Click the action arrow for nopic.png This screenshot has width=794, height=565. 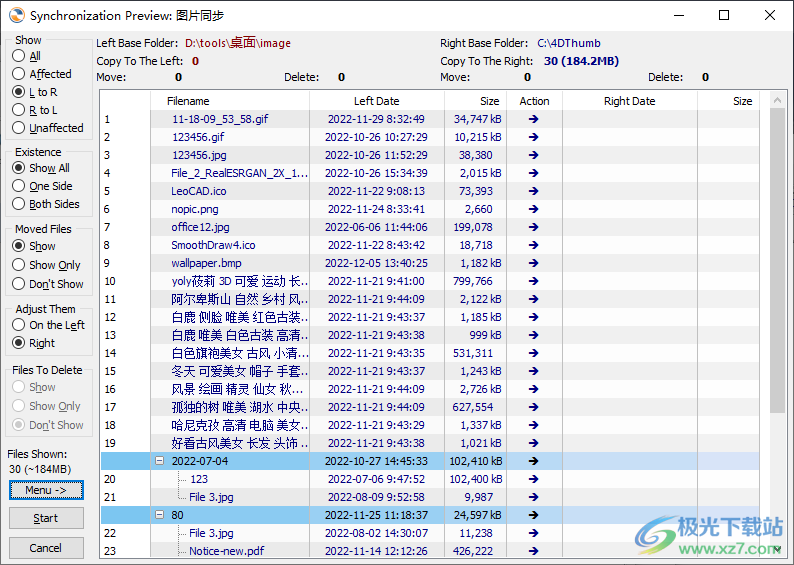tap(533, 209)
